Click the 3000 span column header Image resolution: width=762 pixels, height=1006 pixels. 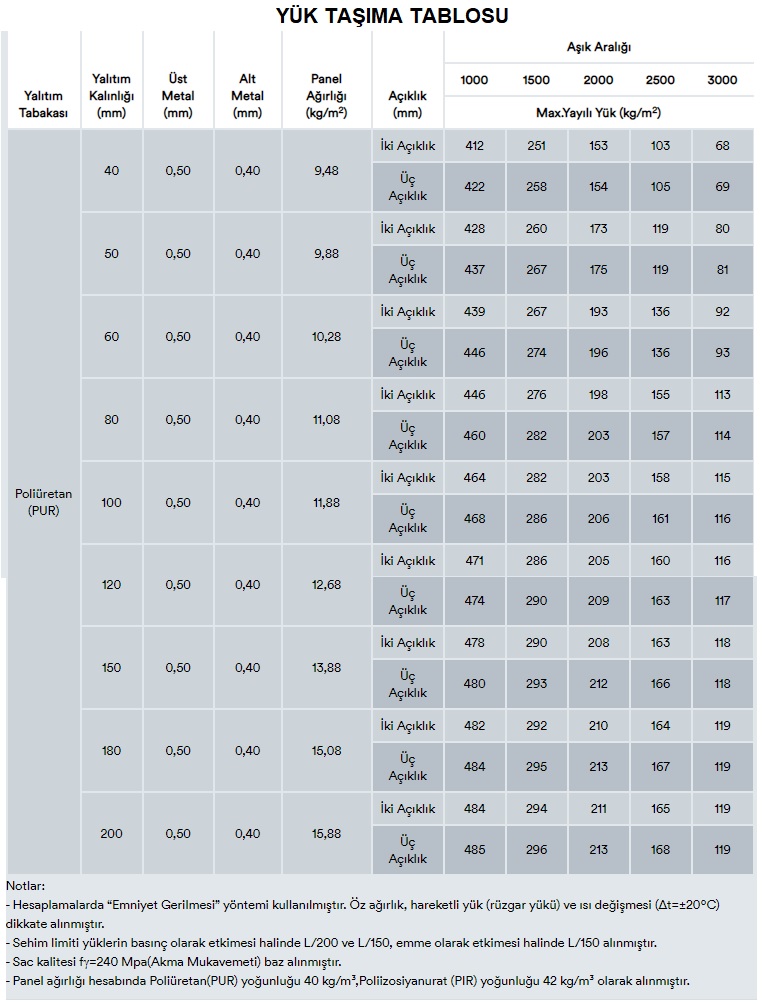[722, 80]
